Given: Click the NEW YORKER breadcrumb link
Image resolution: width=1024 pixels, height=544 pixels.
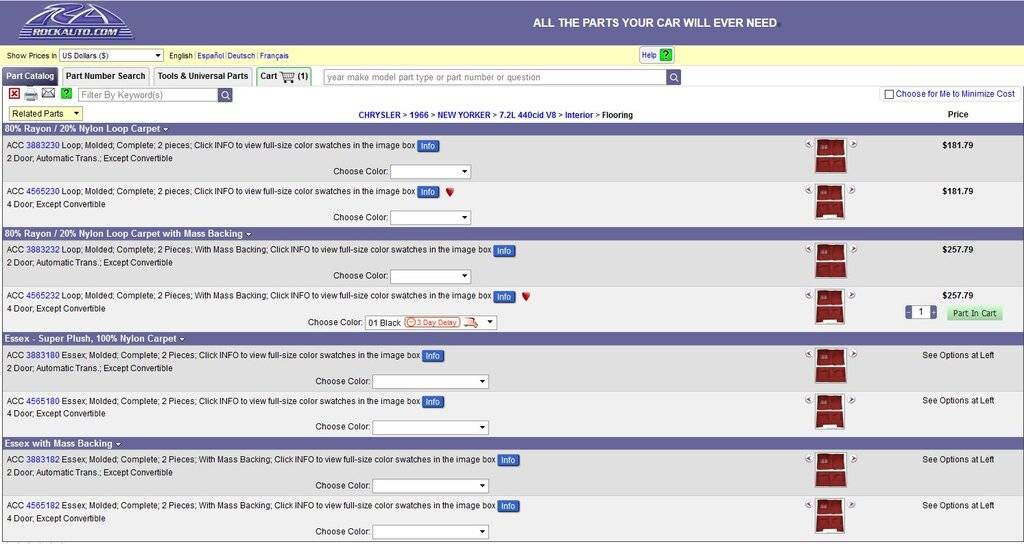Looking at the screenshot, I should point(463,115).
